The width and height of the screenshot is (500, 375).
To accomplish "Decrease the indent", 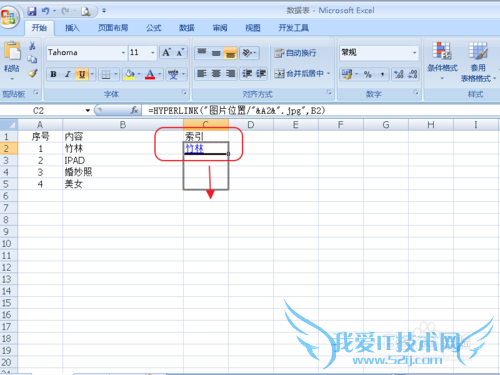I will click(247, 74).
